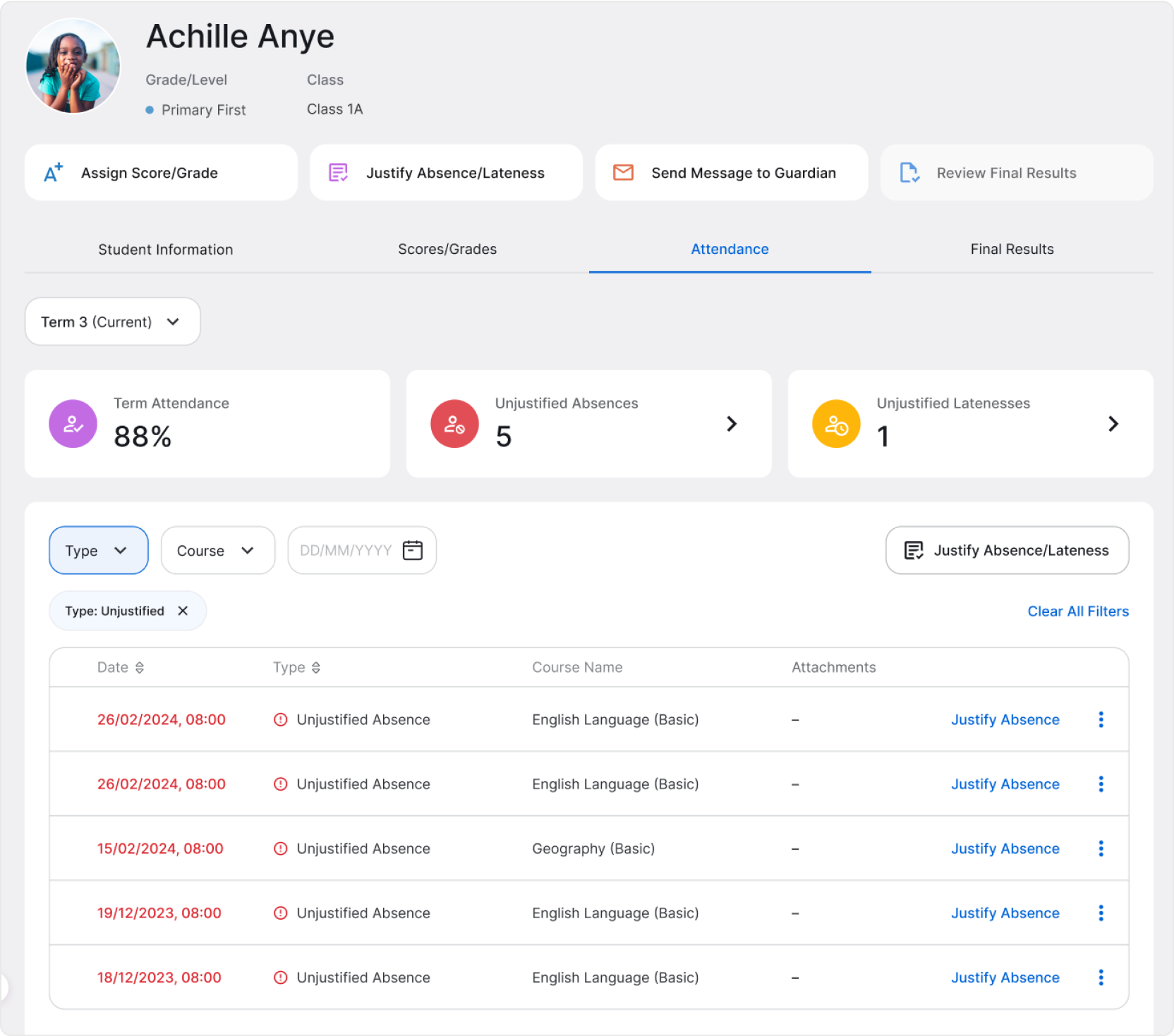1174x1036 pixels.
Task: Click the Assign Score/Grade A+ icon
Action: click(x=54, y=173)
